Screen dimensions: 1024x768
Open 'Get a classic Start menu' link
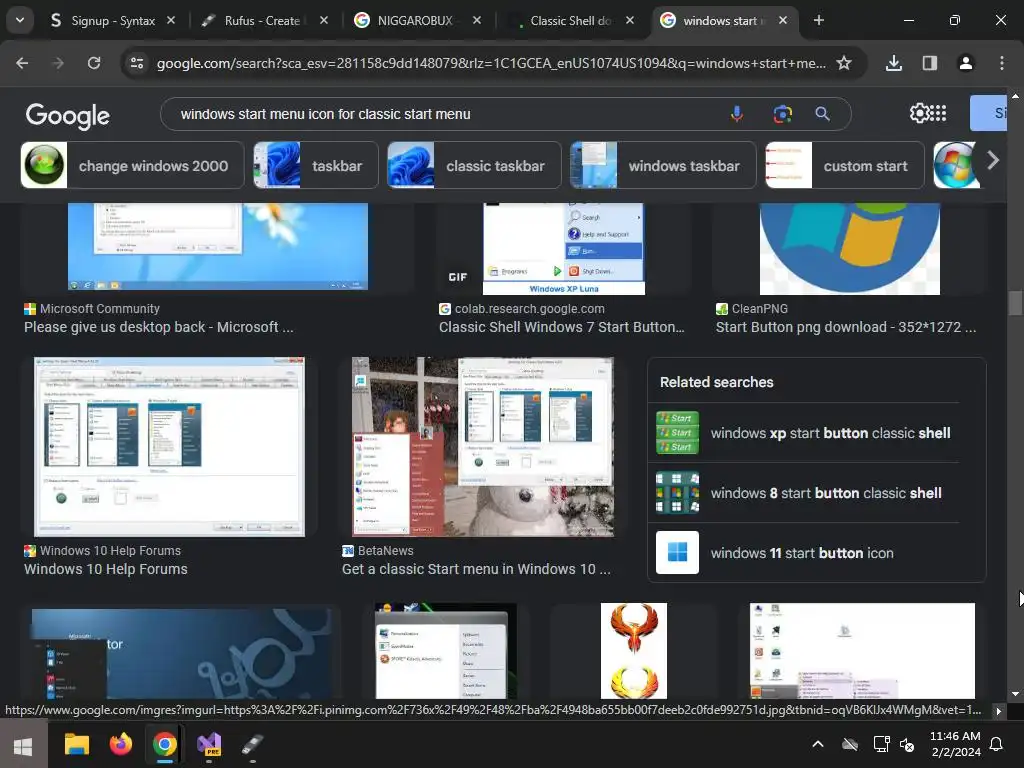tap(476, 569)
